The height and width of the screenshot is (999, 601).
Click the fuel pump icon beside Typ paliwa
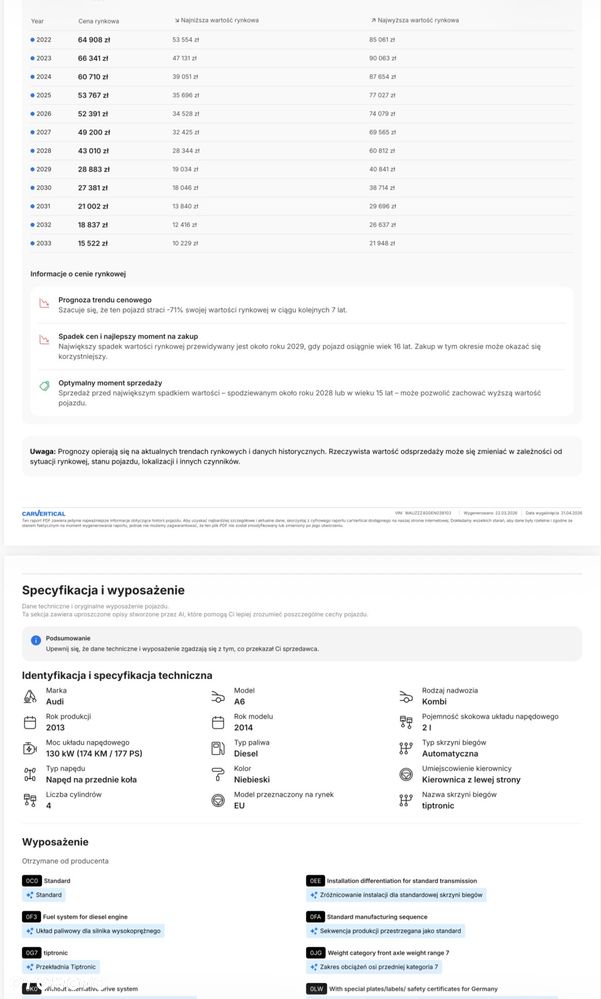217,747
